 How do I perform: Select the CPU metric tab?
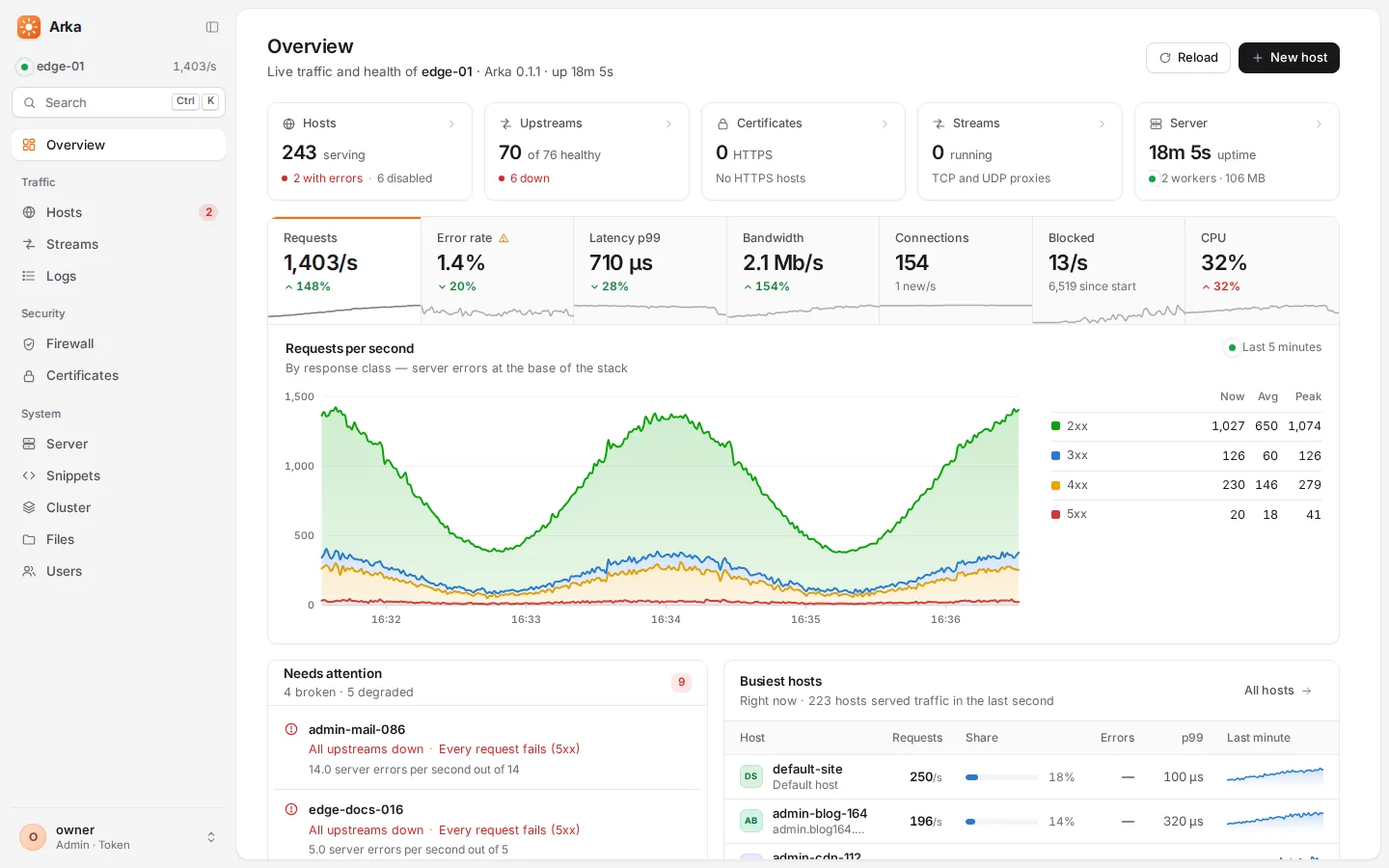(x=1262, y=268)
